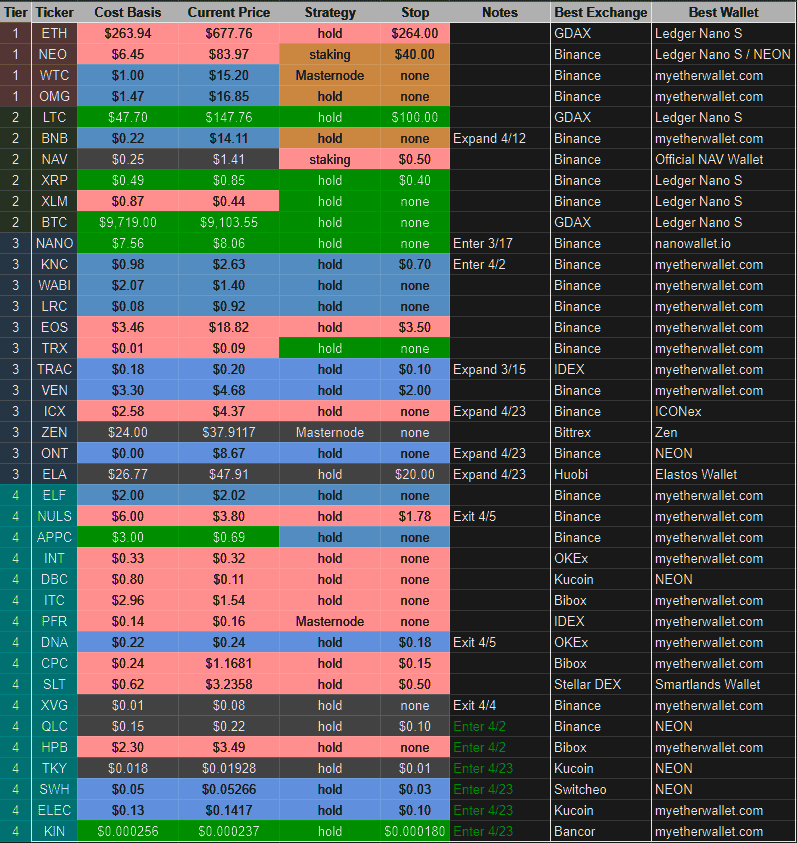Click the Notes column header
Image resolution: width=797 pixels, height=843 pixels.
coord(500,12)
